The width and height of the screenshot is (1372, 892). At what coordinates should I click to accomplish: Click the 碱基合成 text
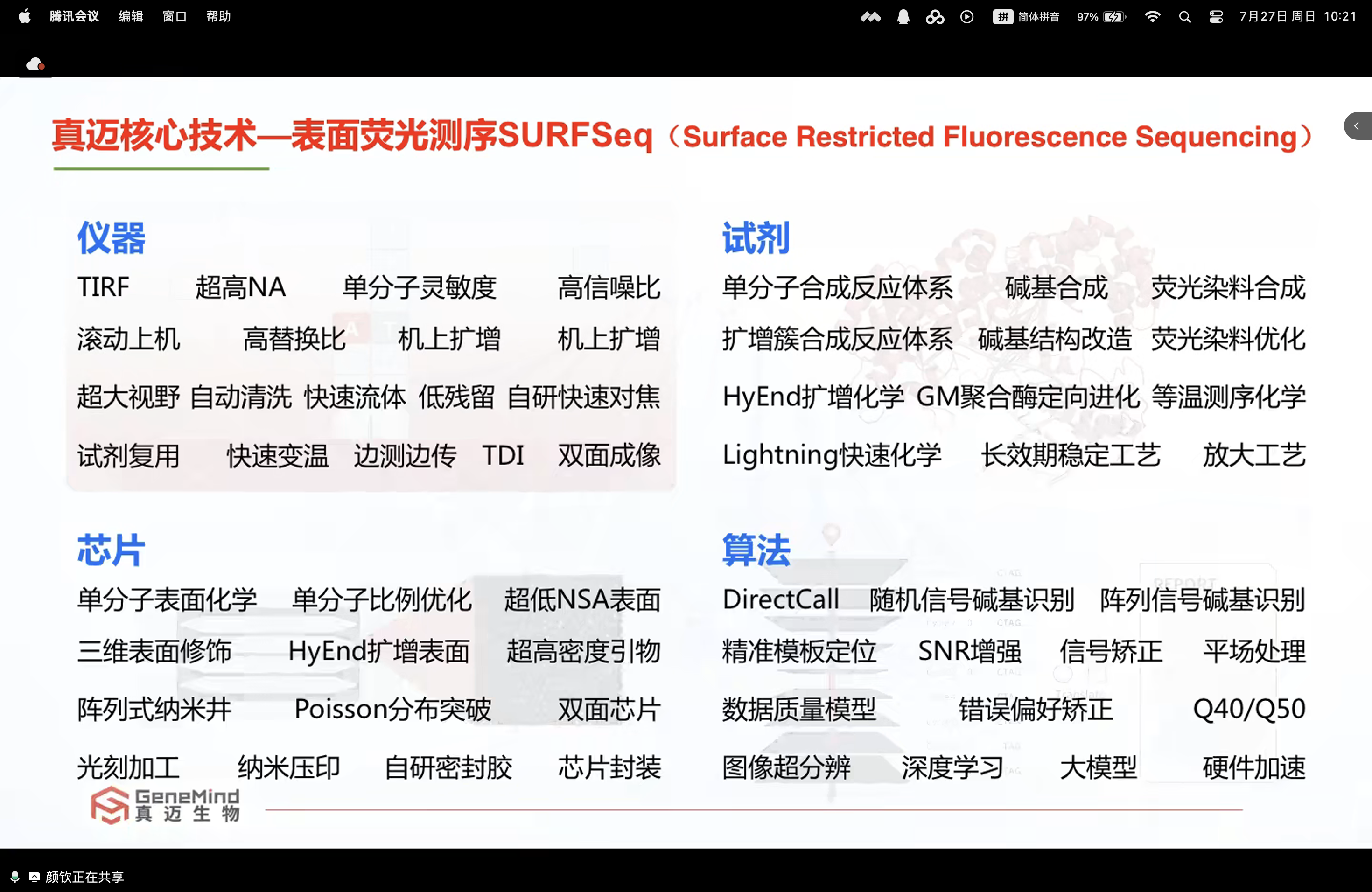click(x=1056, y=287)
